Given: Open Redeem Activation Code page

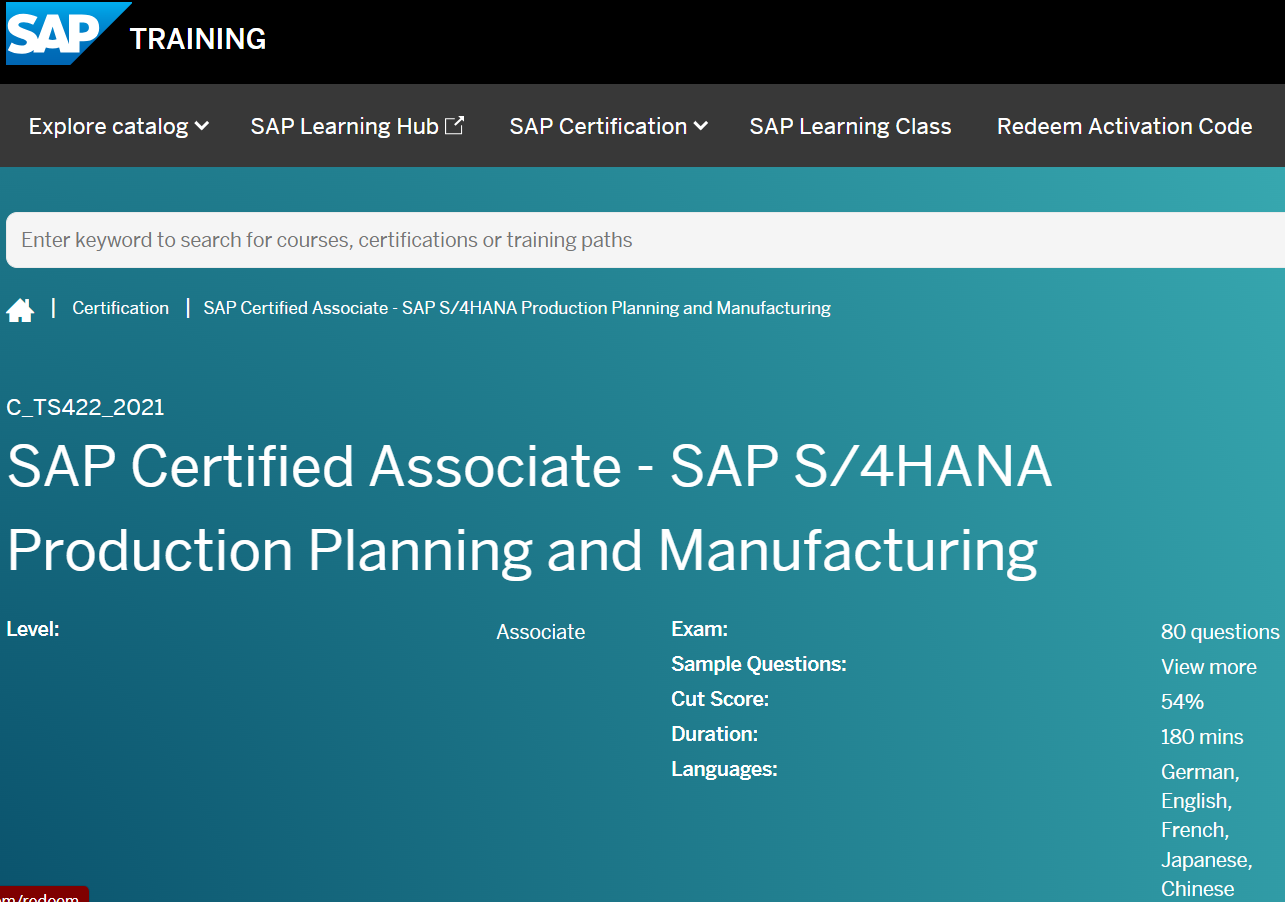Looking at the screenshot, I should point(1124,126).
